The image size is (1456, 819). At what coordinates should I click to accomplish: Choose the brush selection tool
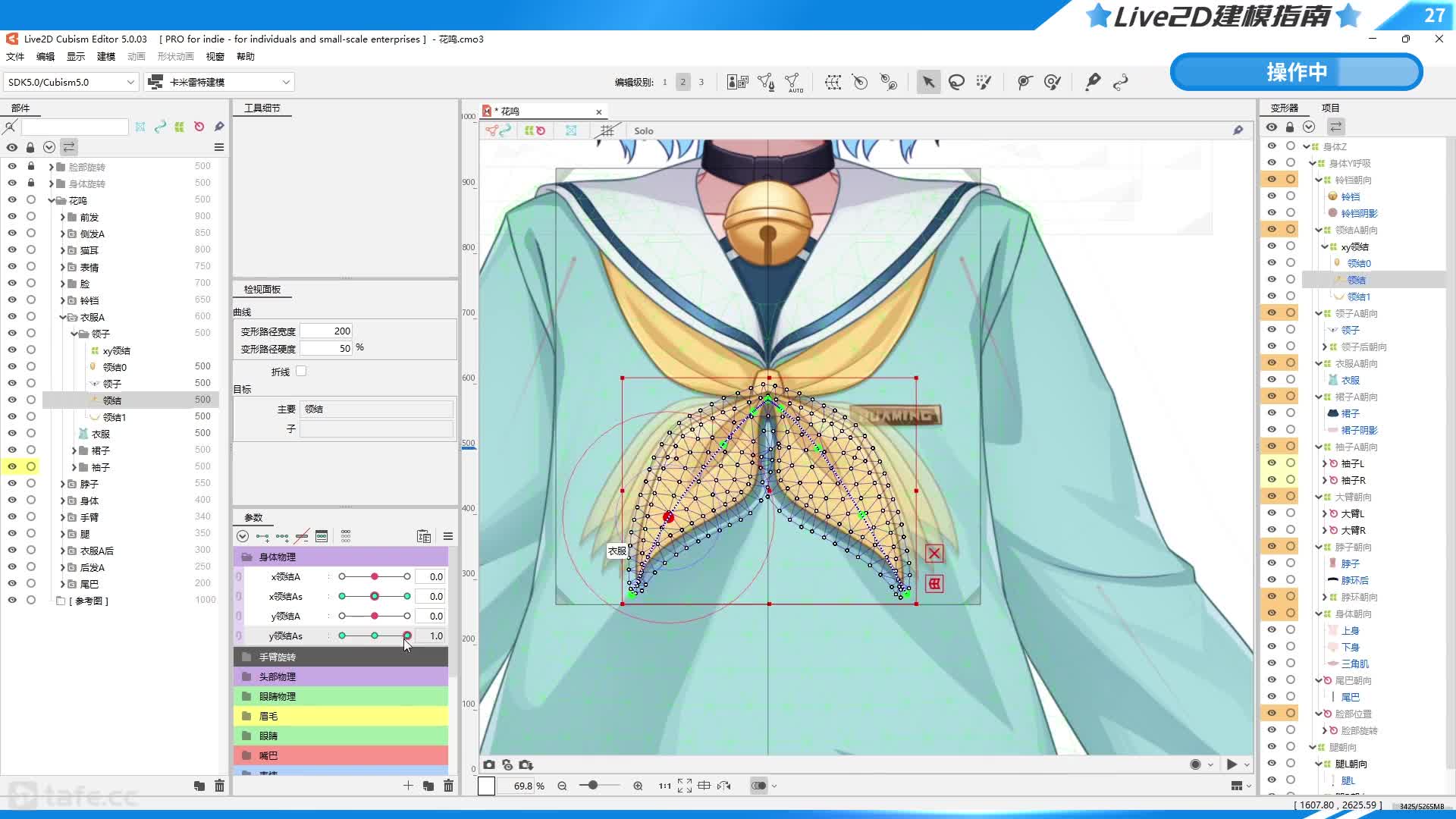point(984,82)
